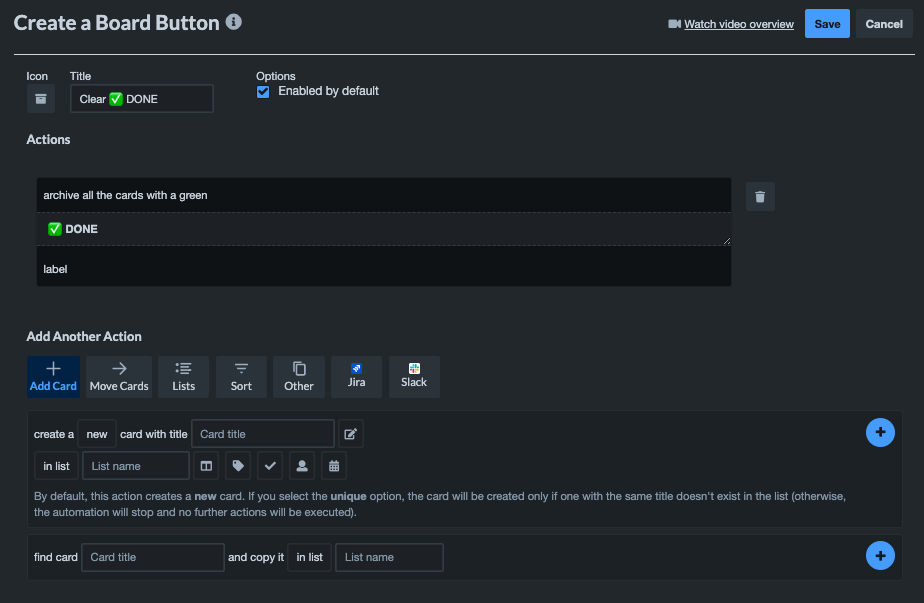
Task: Switch to the Other actions tab
Action: [299, 377]
